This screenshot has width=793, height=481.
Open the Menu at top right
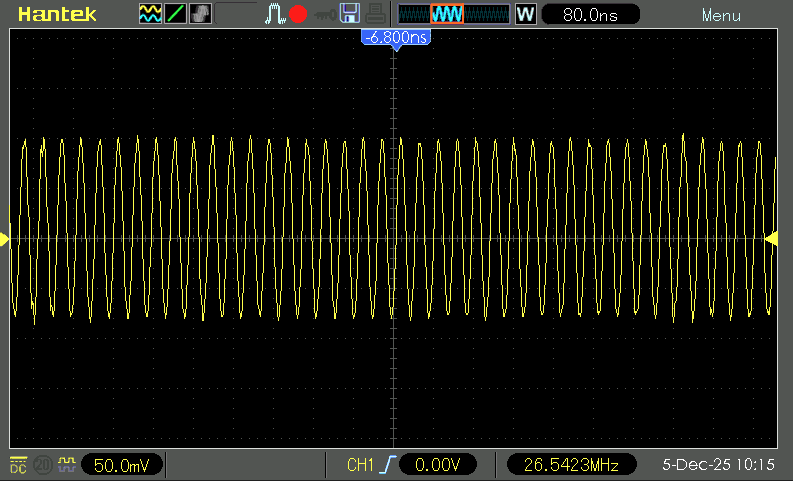pyautogui.click(x=721, y=15)
